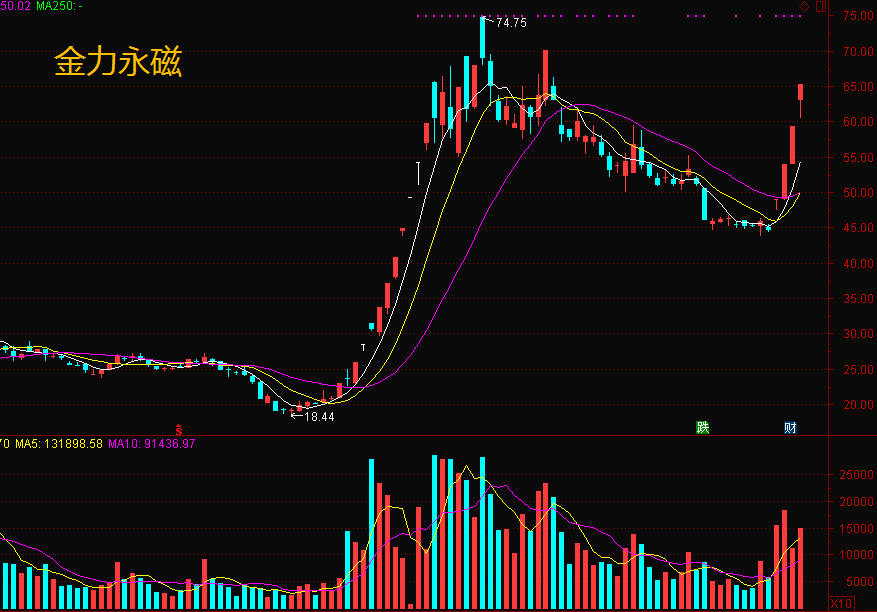877x612 pixels.
Task: Click the red S marker below the chart
Action: tap(178, 430)
